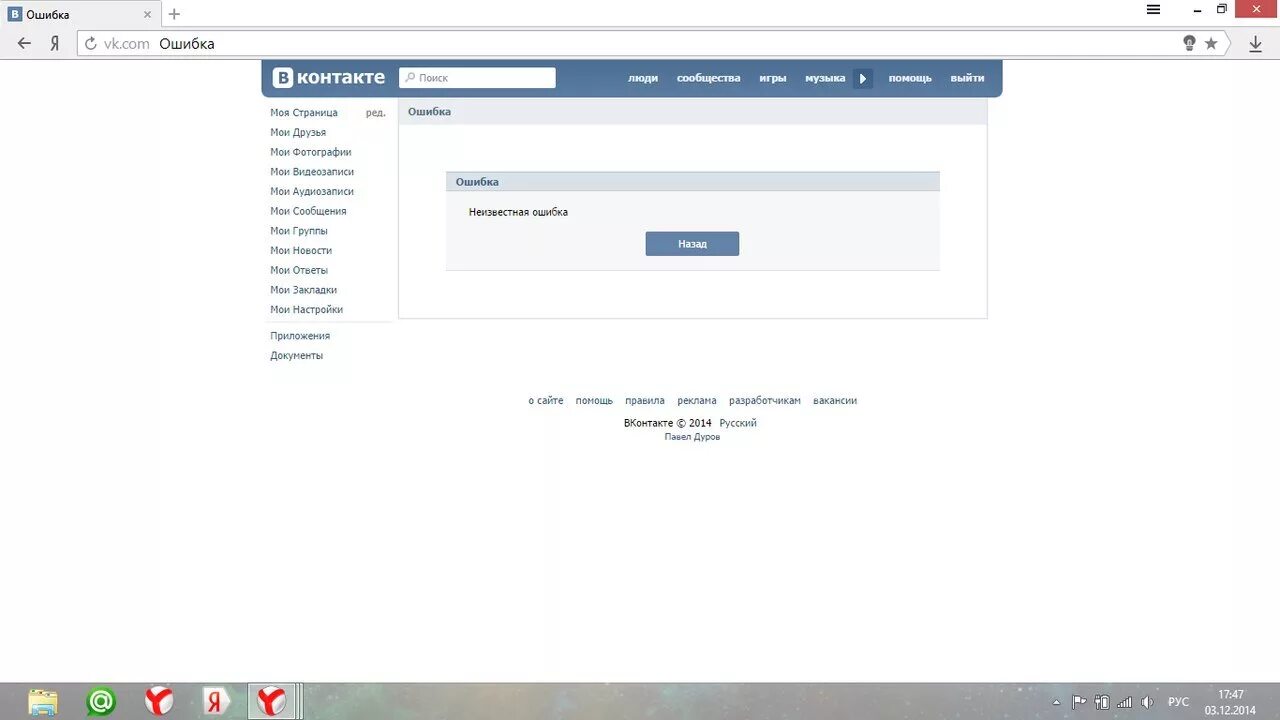Open the правила footer link
Screen dimensions: 1280x720
coord(645,401)
